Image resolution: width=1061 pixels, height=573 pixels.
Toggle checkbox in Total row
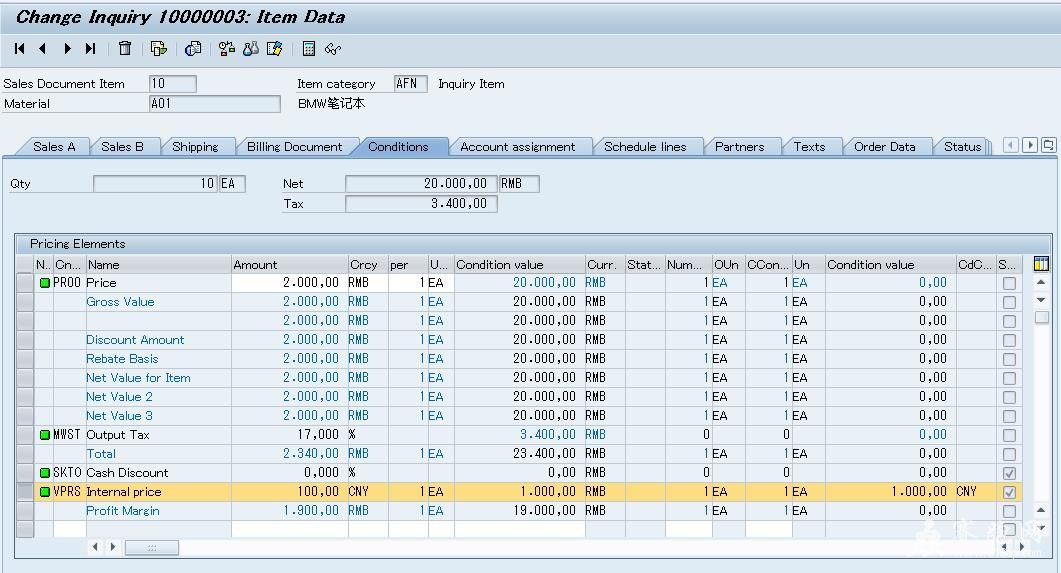[x=1009, y=455]
